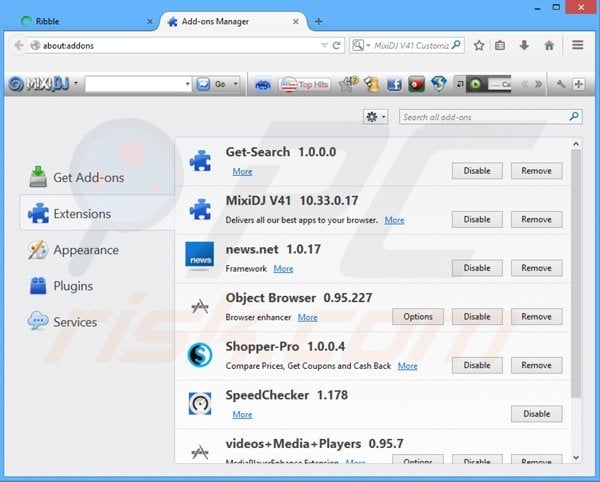
Task: Close the Ribble tab
Action: [x=150, y=22]
